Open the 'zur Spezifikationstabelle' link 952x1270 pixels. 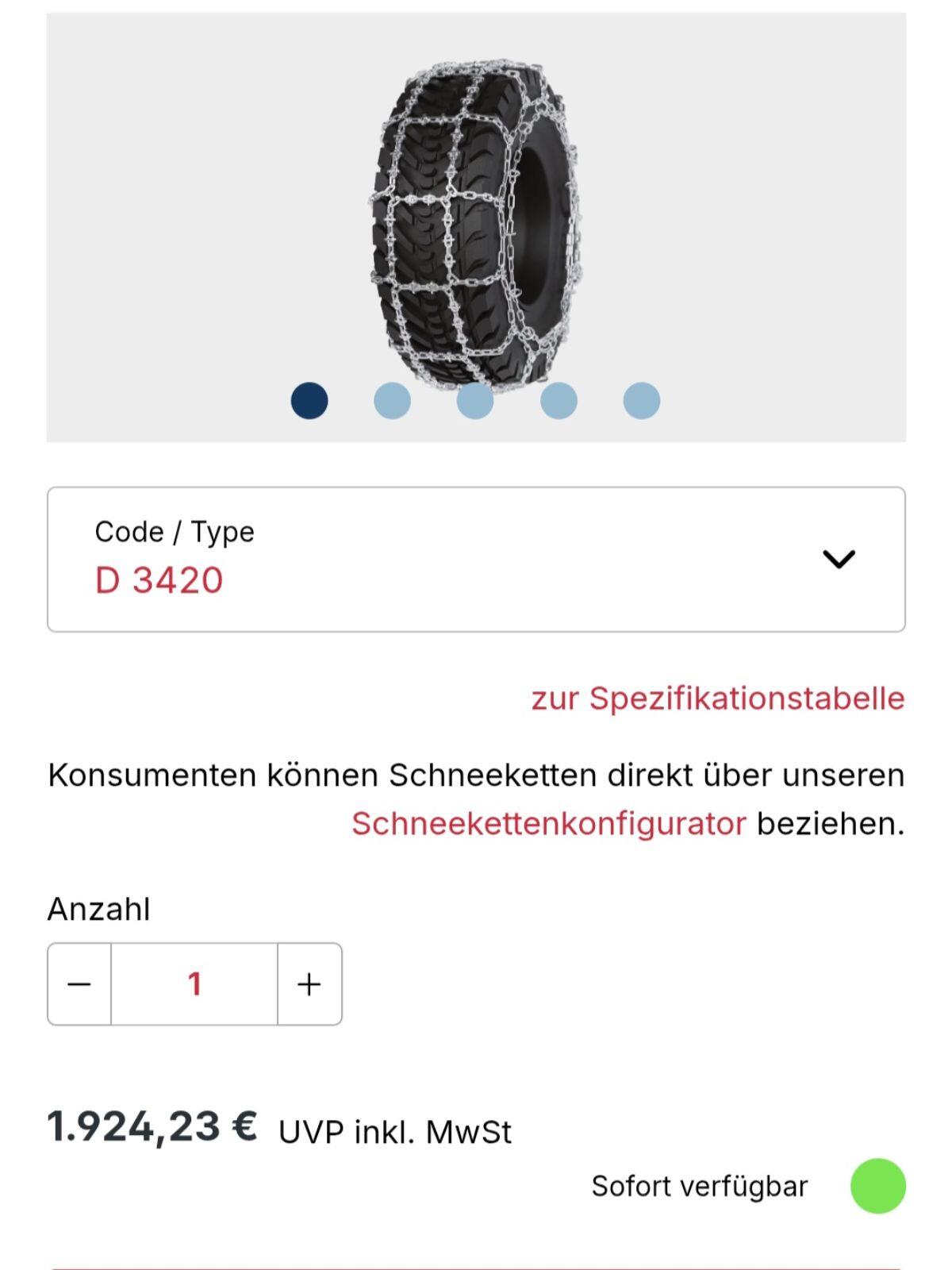point(718,698)
